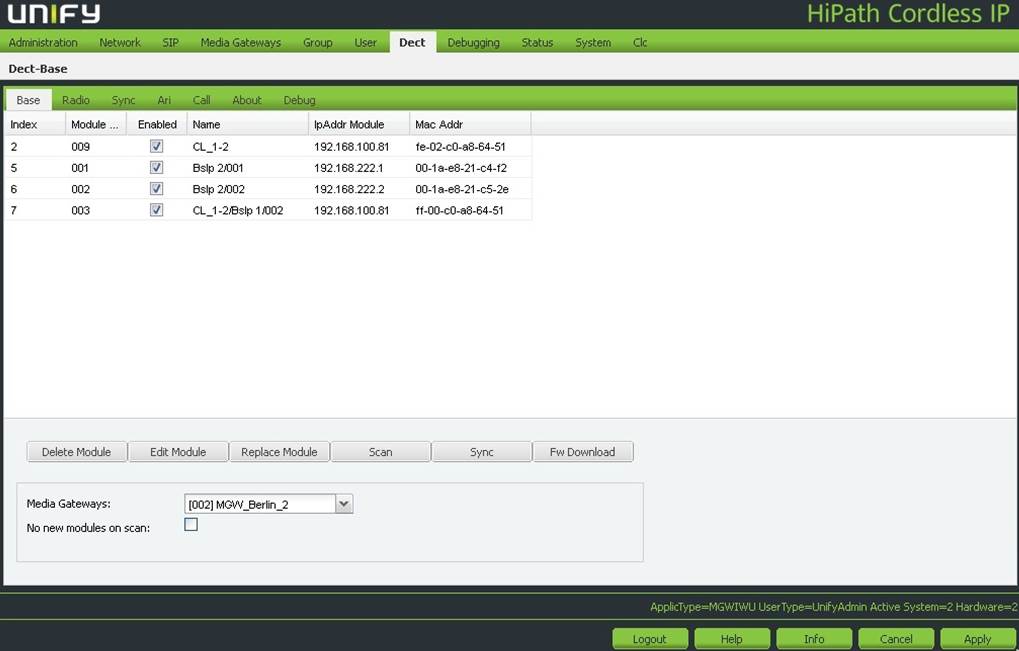Click module number 009
Image resolution: width=1019 pixels, height=651 pixels.
pyautogui.click(x=81, y=147)
